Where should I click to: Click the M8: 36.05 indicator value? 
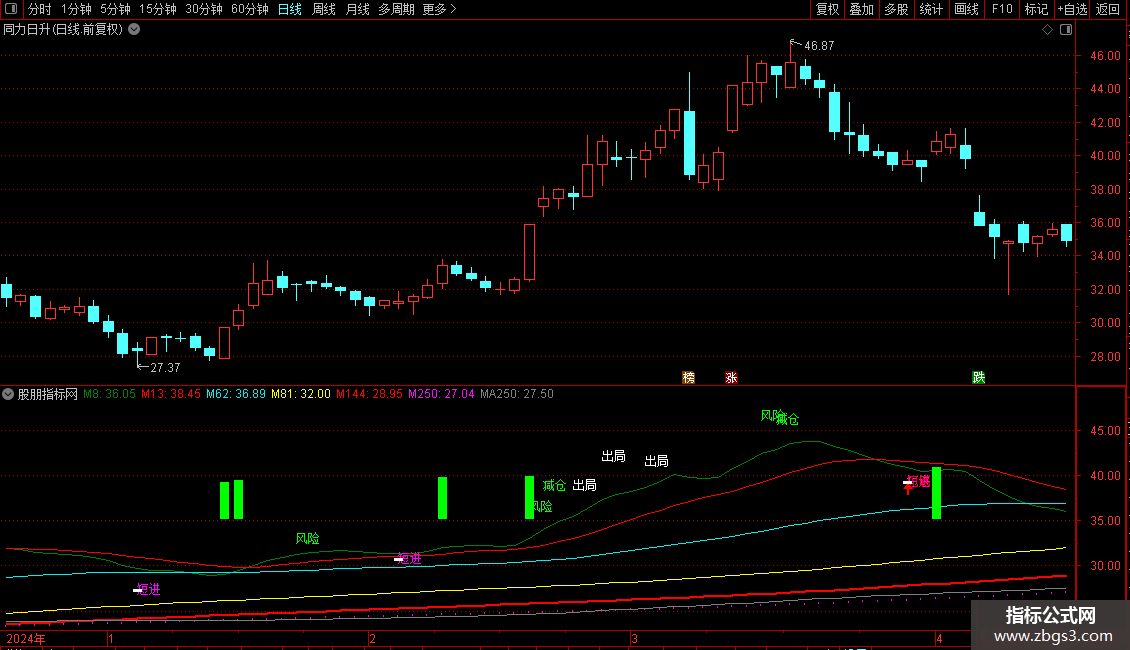coord(109,394)
